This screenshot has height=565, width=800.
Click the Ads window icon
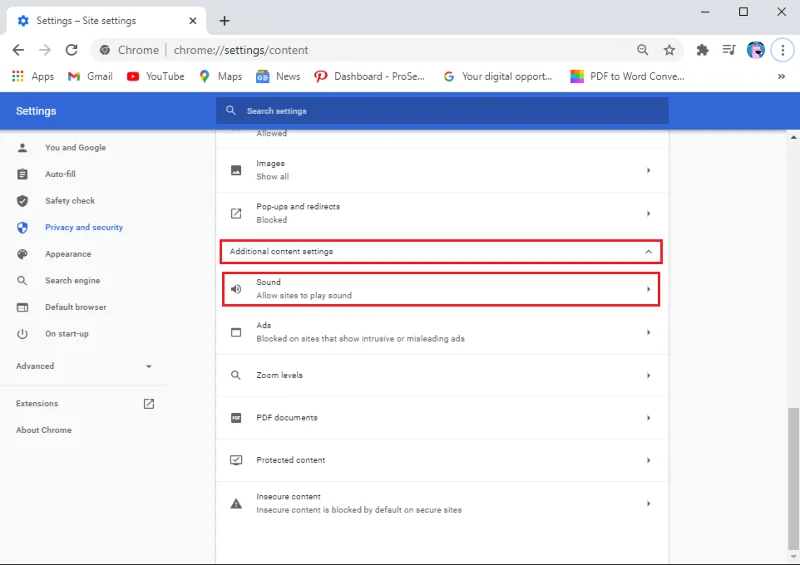(x=236, y=332)
